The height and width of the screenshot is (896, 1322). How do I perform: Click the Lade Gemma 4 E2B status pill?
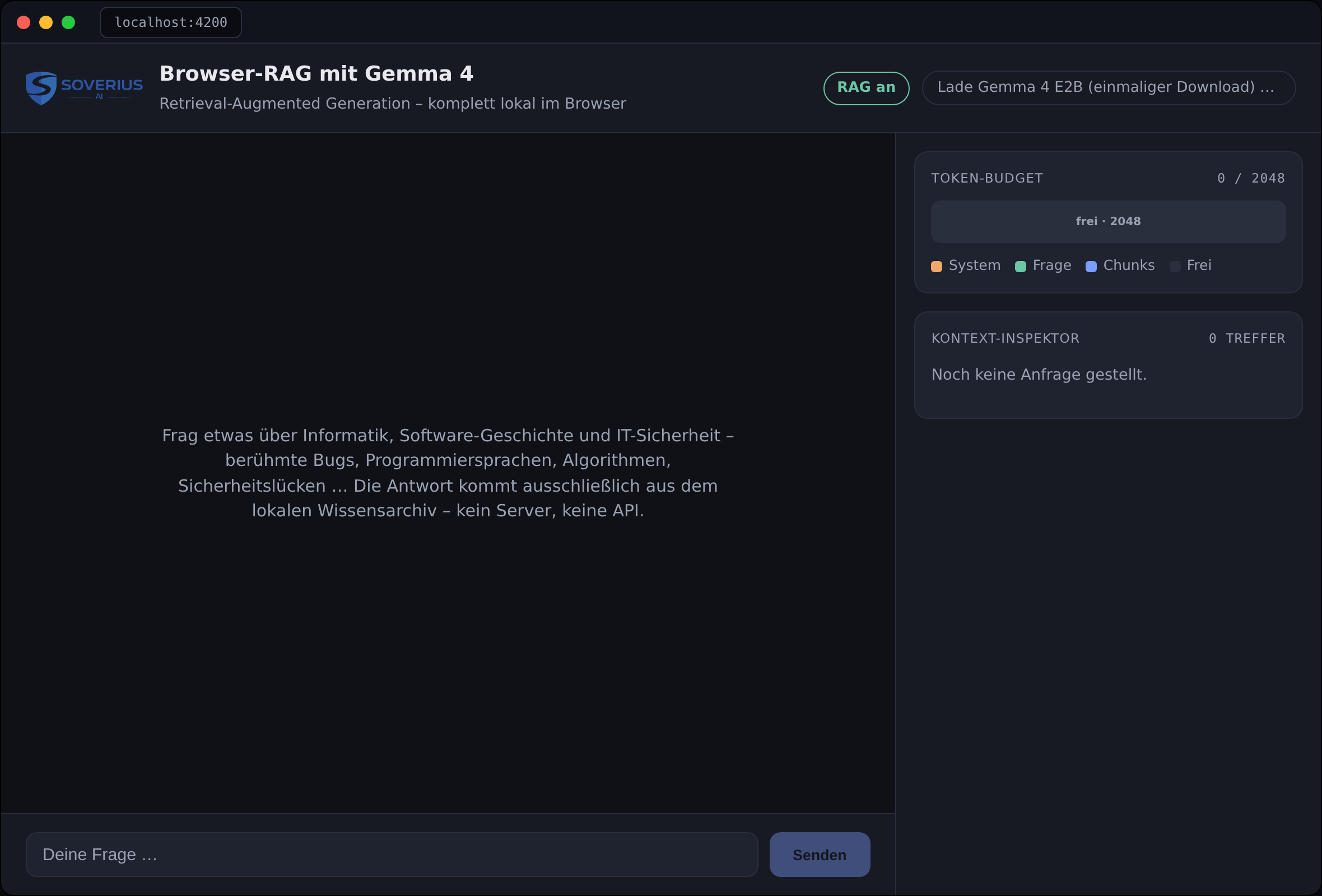(x=1108, y=88)
